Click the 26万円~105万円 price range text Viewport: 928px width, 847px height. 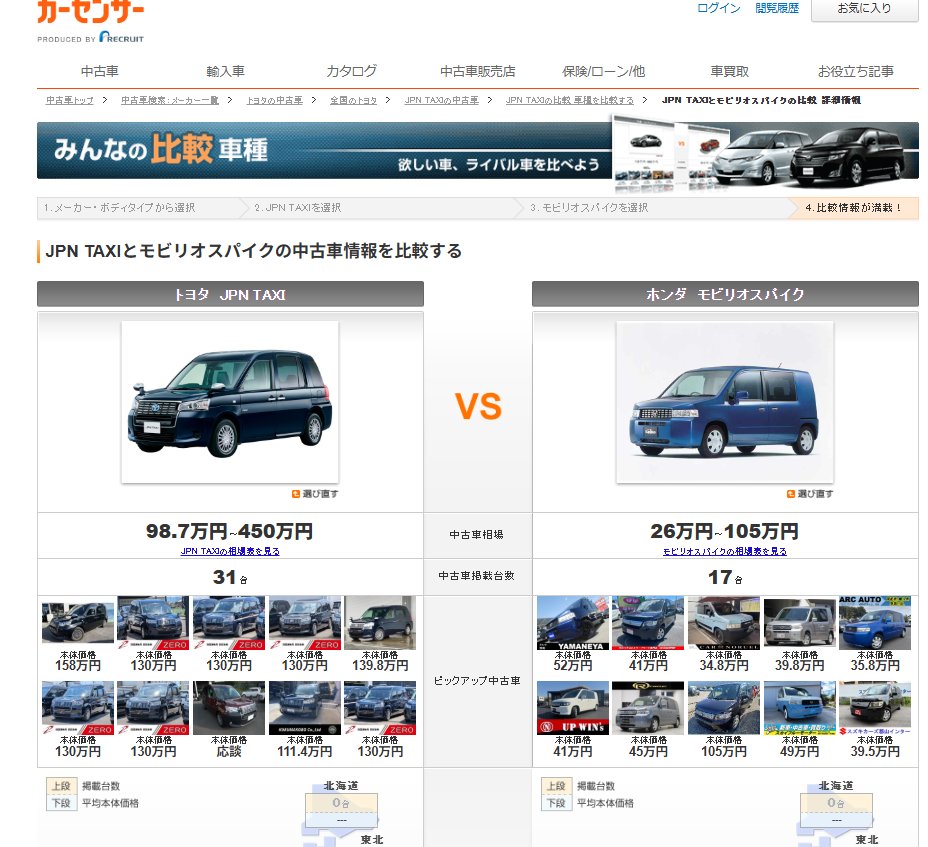point(724,531)
